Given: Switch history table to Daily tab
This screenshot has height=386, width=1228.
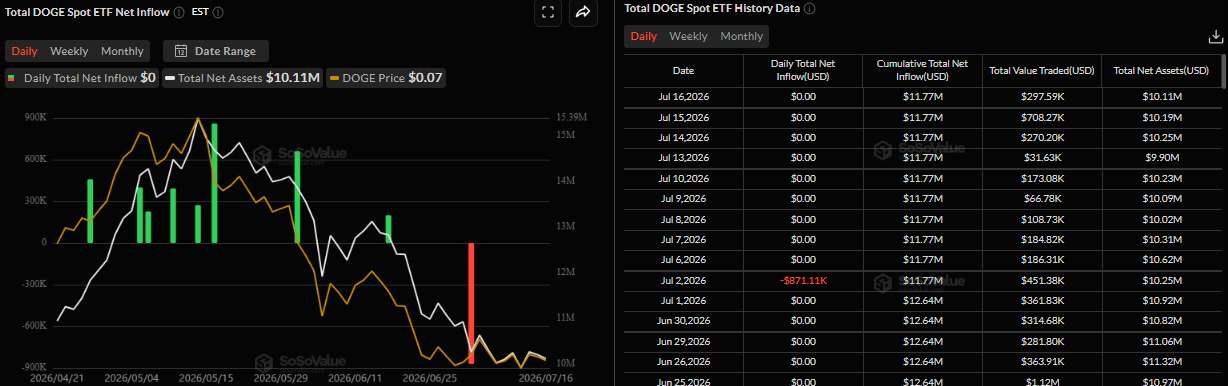Looking at the screenshot, I should pyautogui.click(x=644, y=36).
